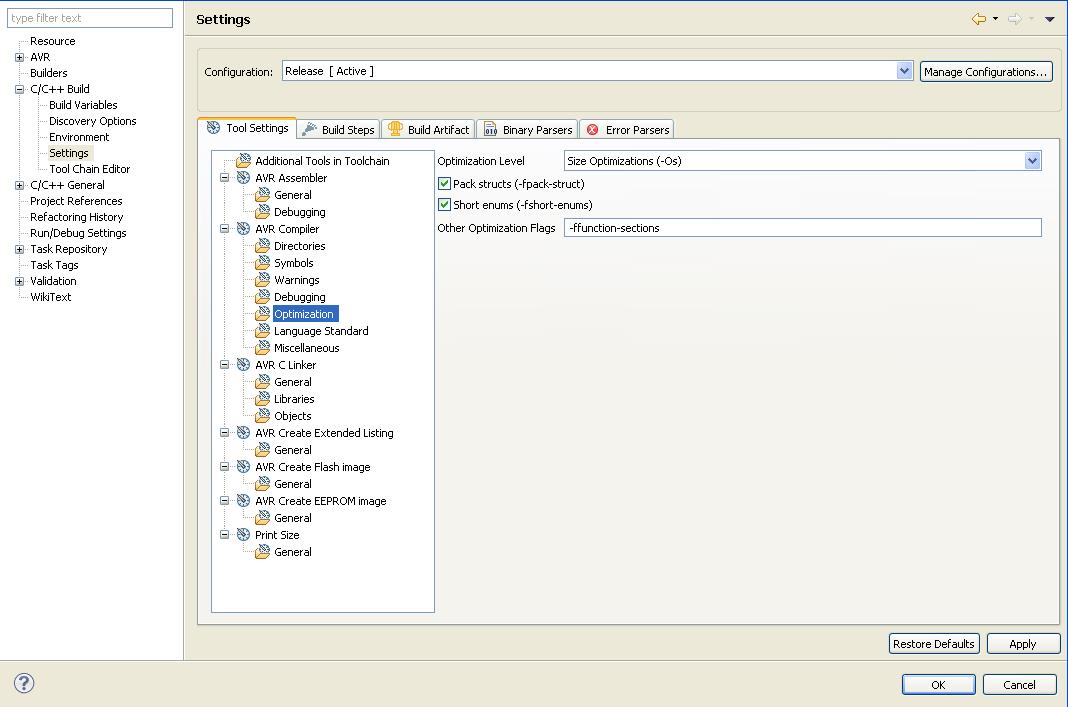The height and width of the screenshot is (707, 1068).
Task: Click the AVR Compiler tool icon
Action: tap(243, 229)
